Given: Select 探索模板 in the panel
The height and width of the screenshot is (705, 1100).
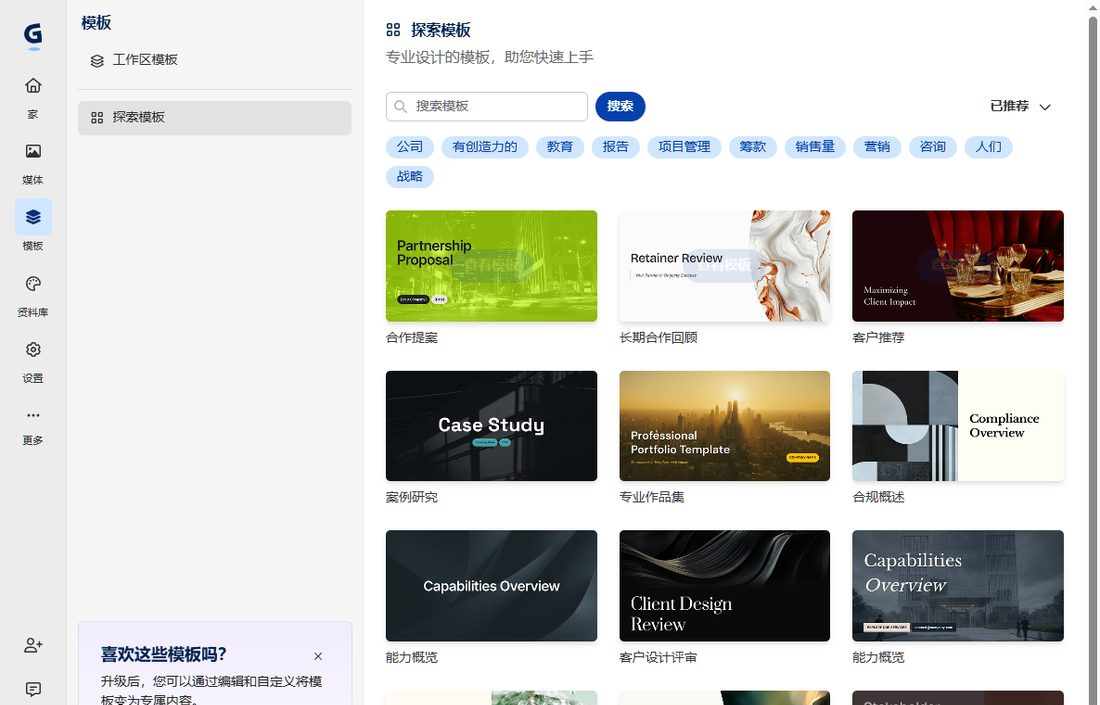Looking at the screenshot, I should [x=215, y=118].
